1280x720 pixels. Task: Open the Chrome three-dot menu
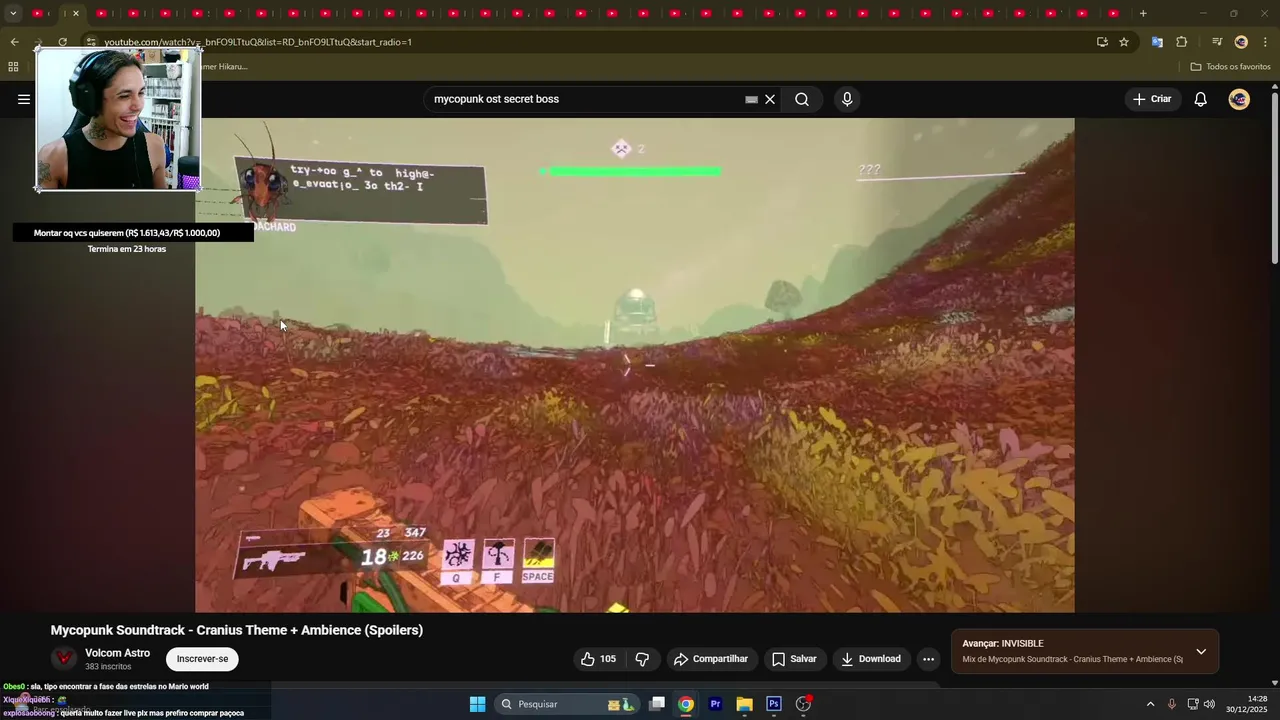coord(1266,42)
